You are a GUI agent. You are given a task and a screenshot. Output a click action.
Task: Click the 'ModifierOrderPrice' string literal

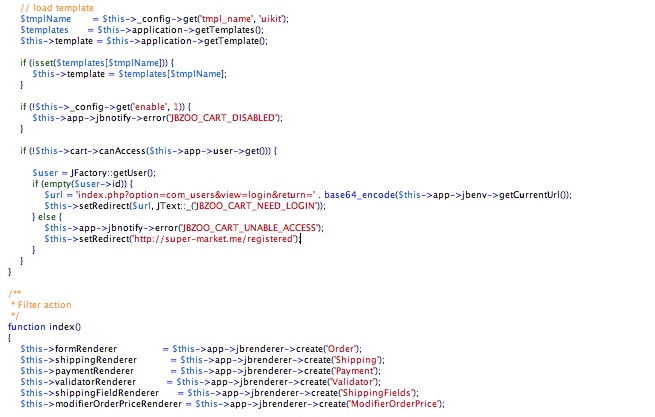click(x=394, y=404)
